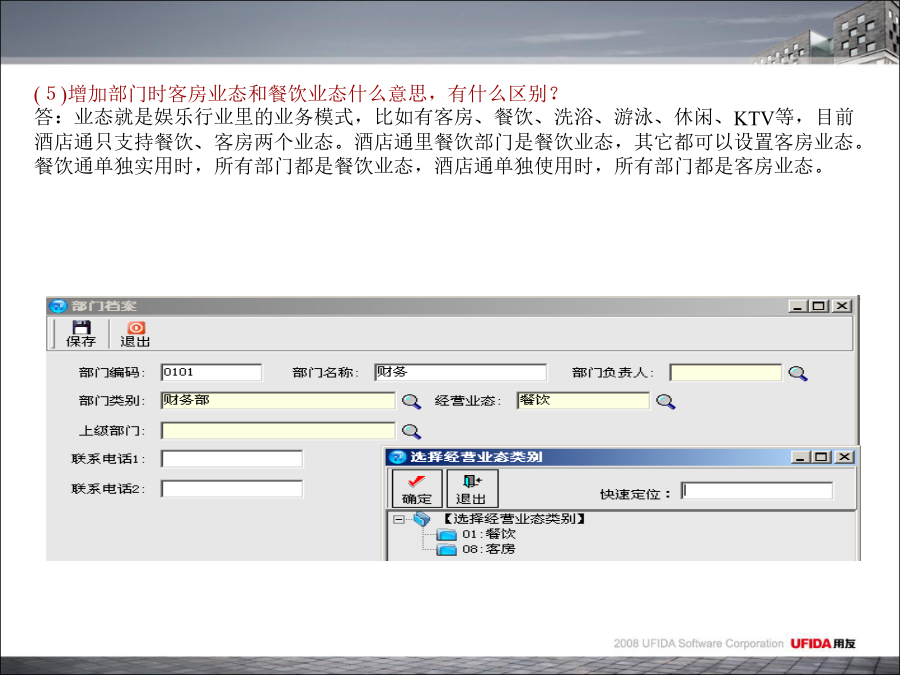Click the 部门类别 field showing 财务部
Viewport: 900px width, 675px height.
coord(278,401)
